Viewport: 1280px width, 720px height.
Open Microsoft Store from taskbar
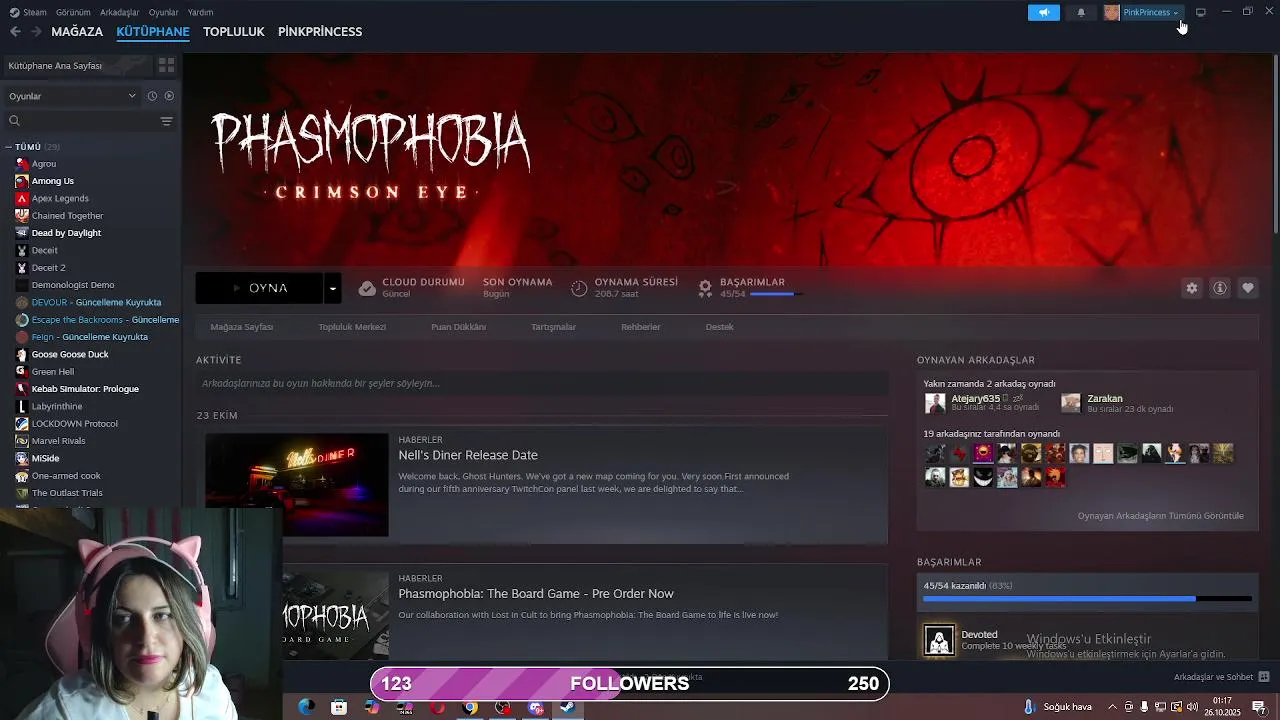coord(339,707)
